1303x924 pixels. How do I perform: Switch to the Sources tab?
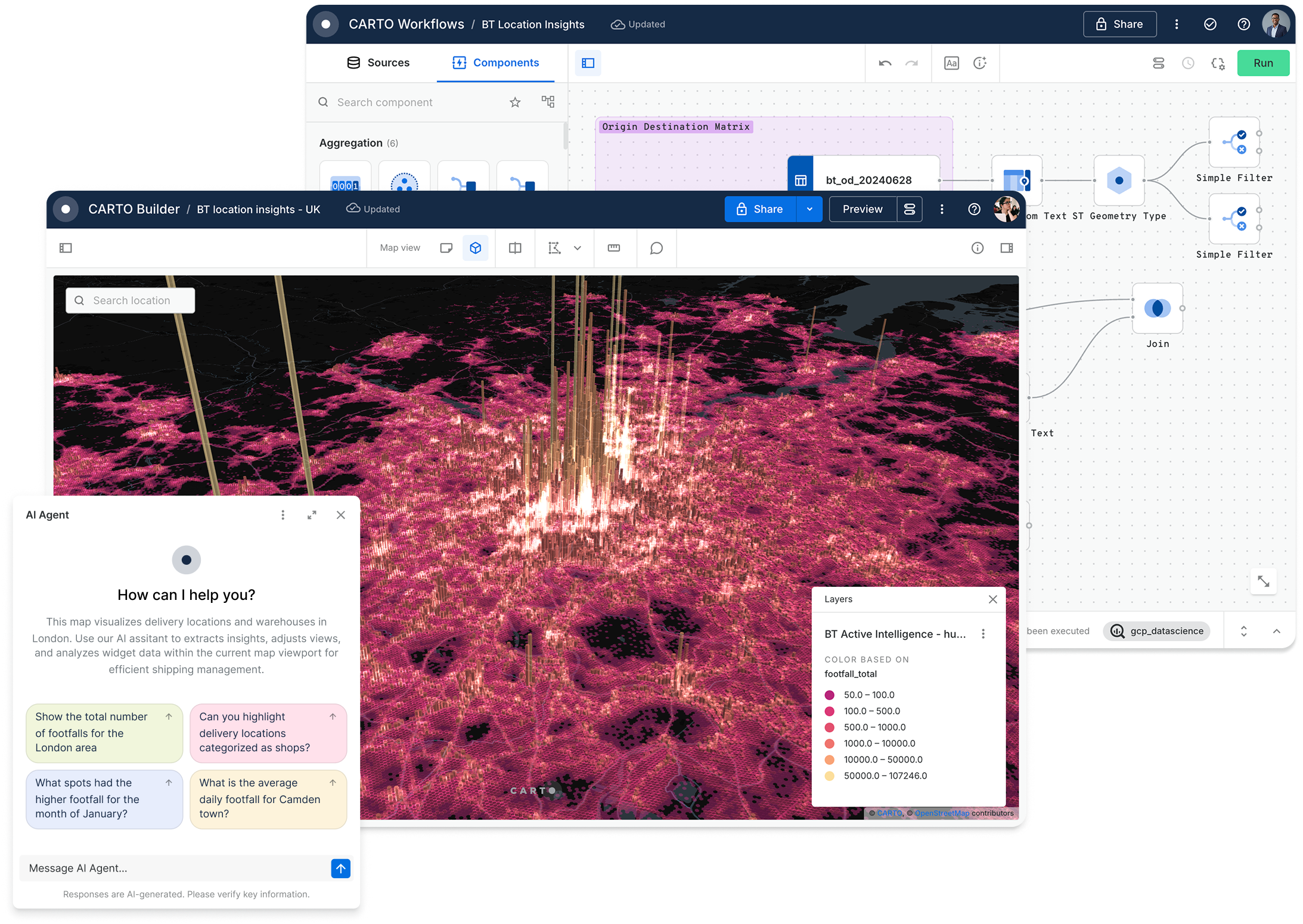[378, 63]
